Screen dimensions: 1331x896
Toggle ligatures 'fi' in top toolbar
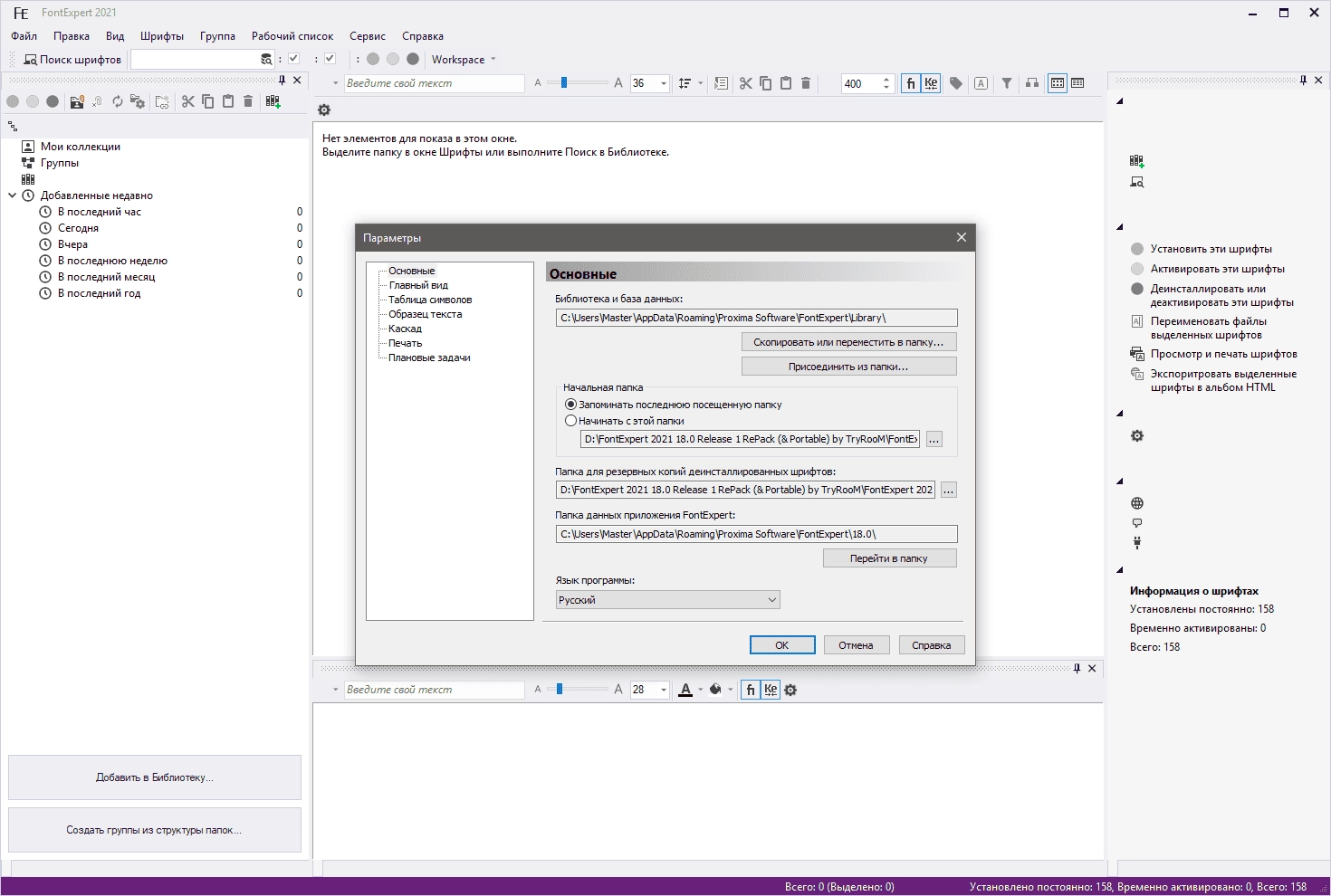(911, 83)
